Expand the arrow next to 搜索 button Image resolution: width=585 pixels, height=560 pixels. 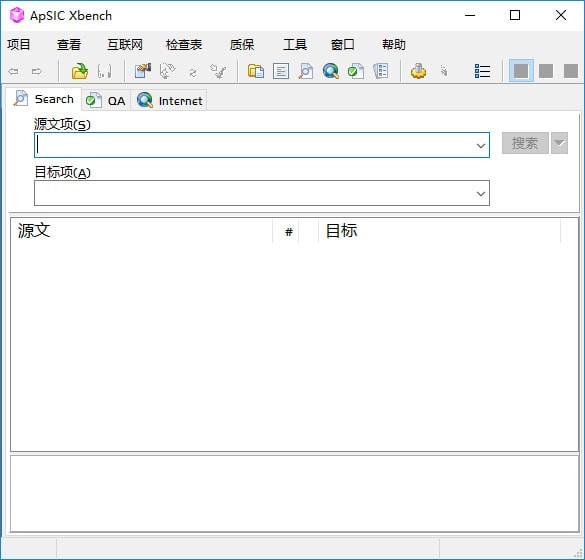[559, 143]
